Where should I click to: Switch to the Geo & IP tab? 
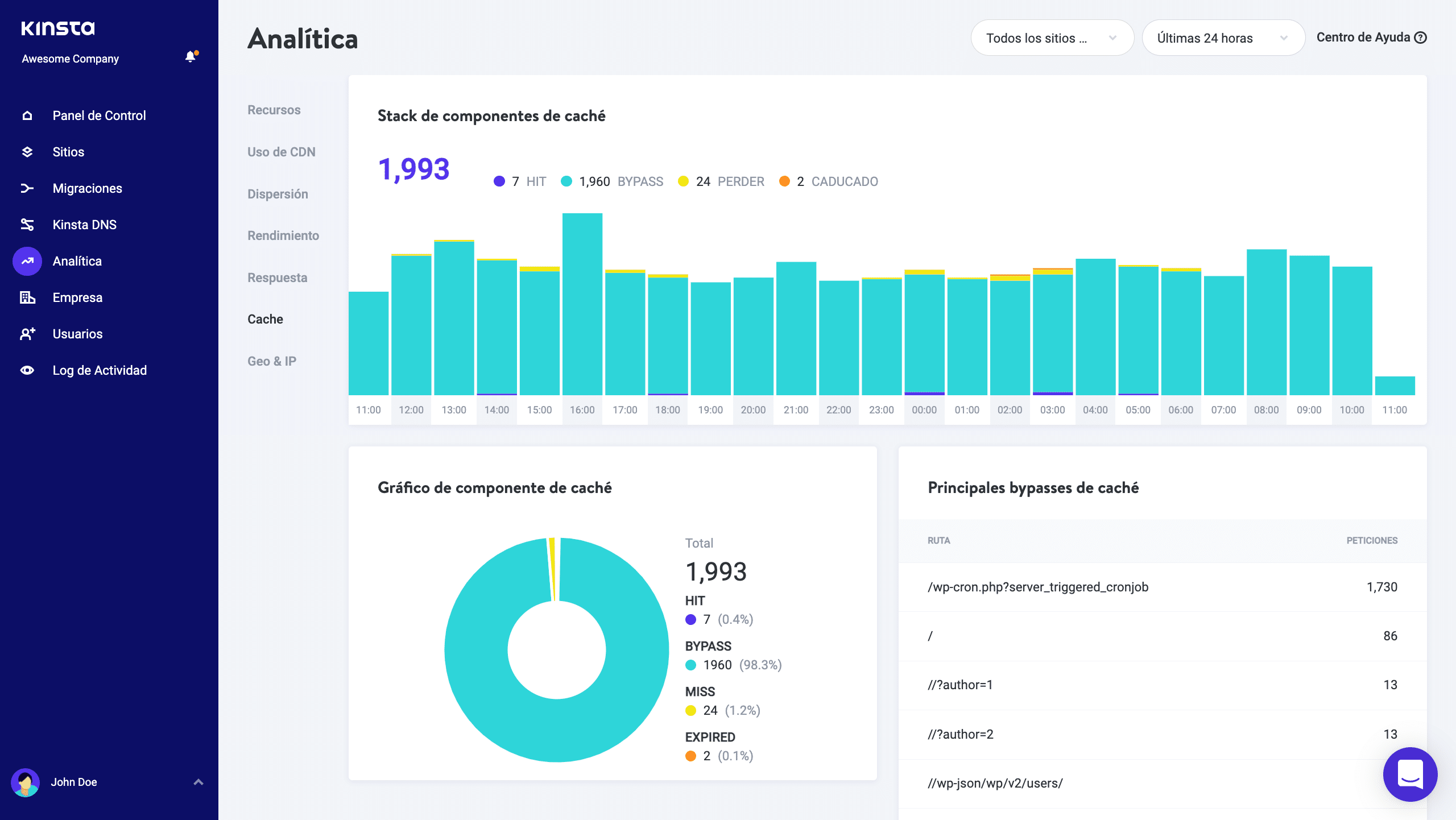tap(271, 361)
